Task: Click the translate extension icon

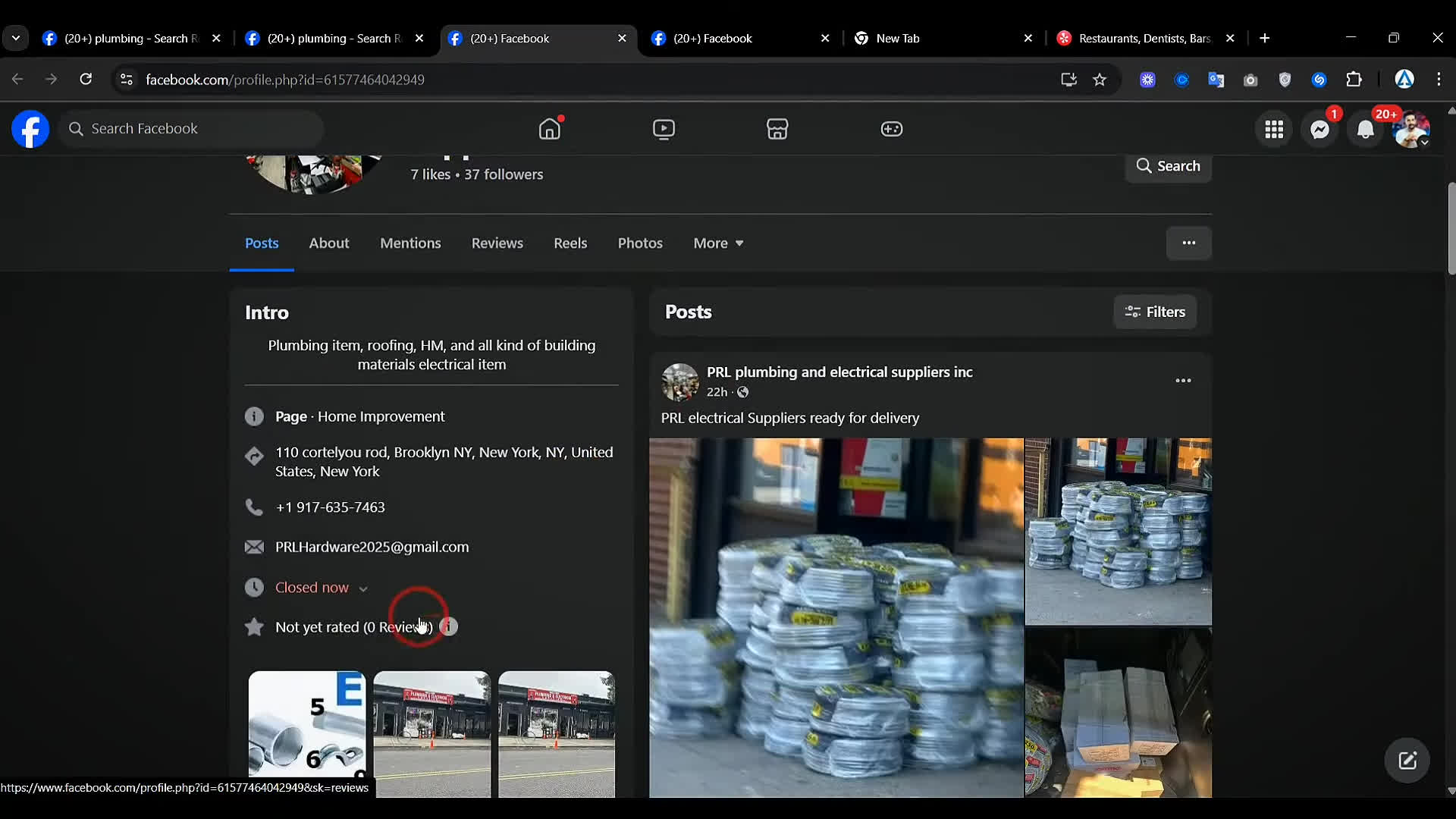Action: [x=1216, y=80]
